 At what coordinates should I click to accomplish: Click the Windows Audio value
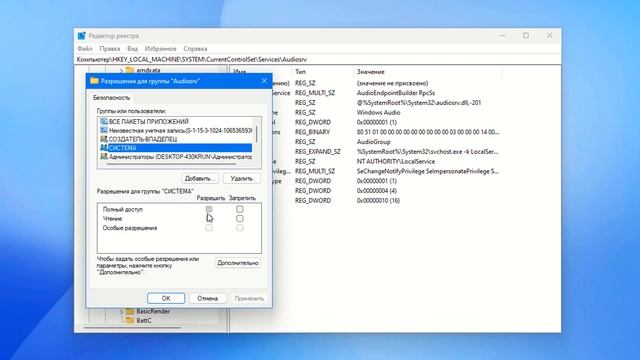pos(378,112)
